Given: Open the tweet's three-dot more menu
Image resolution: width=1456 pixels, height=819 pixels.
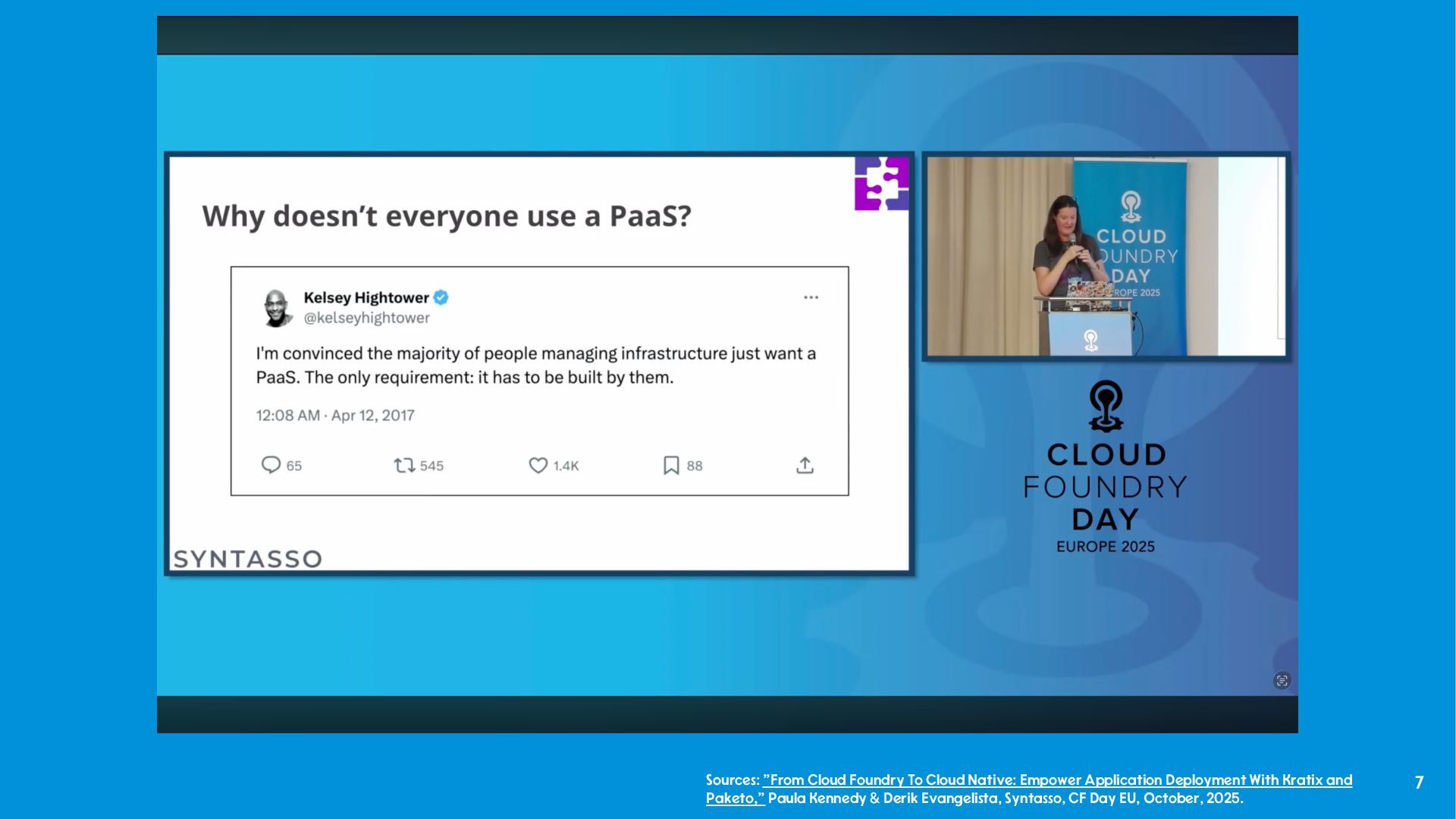Looking at the screenshot, I should pyautogui.click(x=811, y=297).
